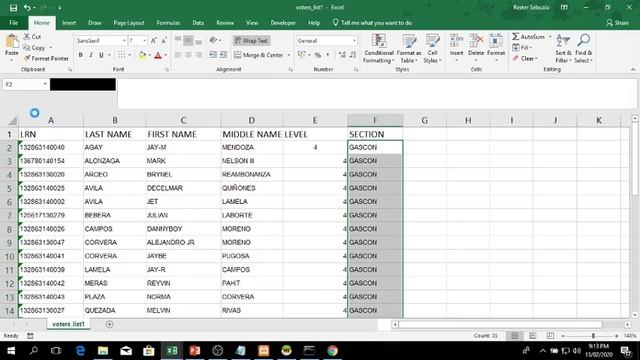The height and width of the screenshot is (360, 640).
Task: Click the Accounting Number Format icon
Action: pos(302,55)
